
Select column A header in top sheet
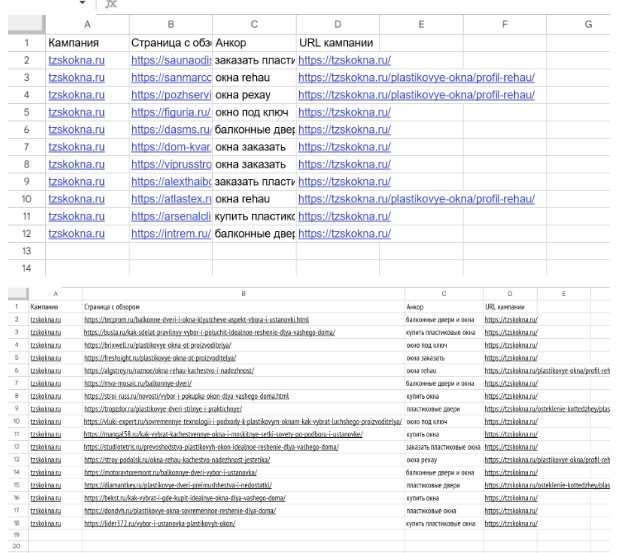tap(86, 24)
